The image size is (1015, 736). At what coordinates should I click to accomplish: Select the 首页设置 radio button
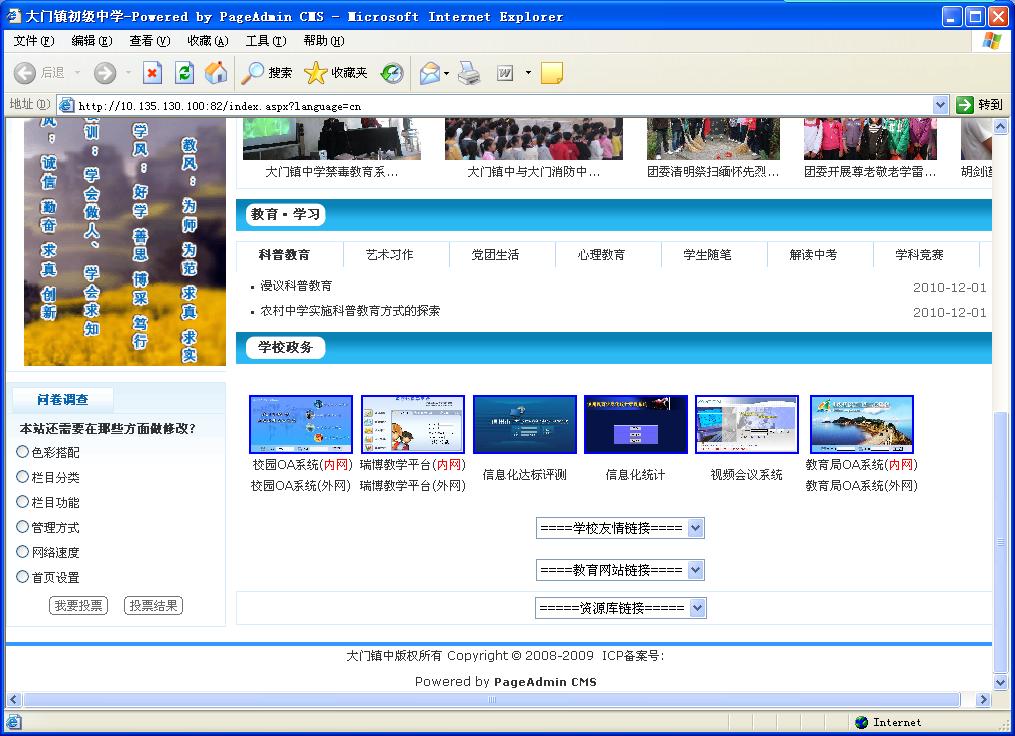[23, 577]
